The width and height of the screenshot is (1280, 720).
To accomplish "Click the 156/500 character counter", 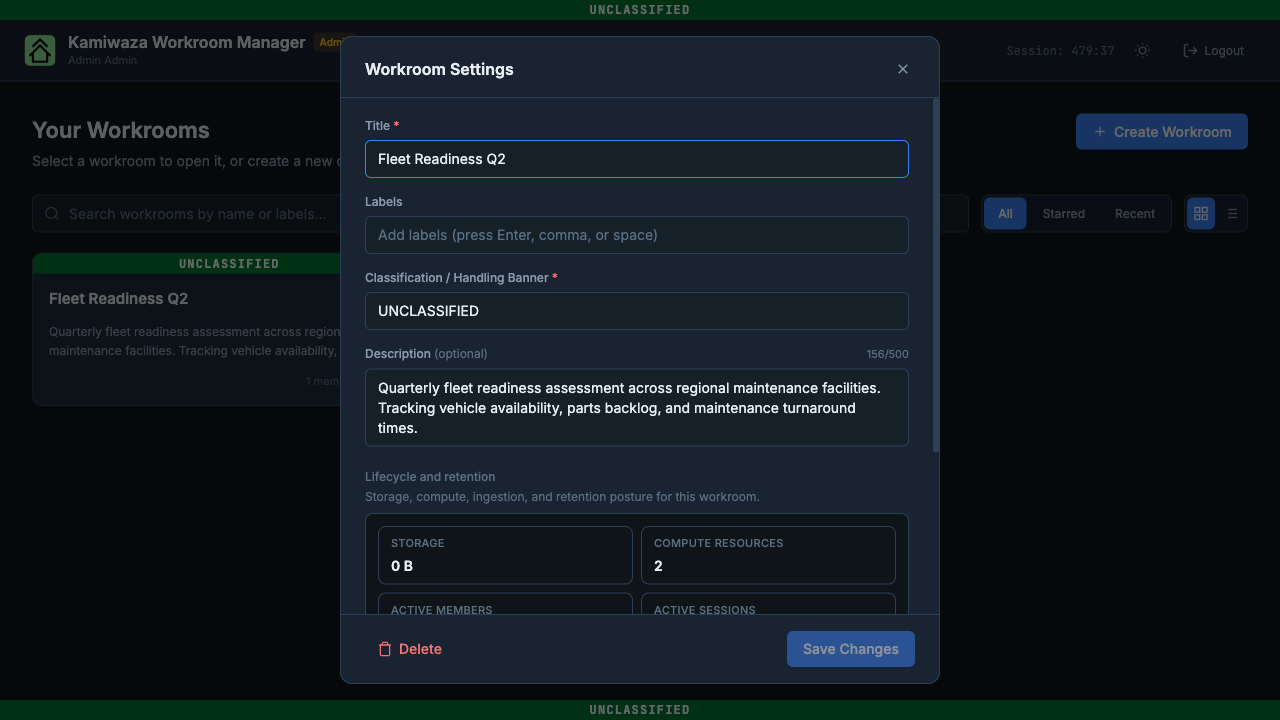I will [888, 354].
